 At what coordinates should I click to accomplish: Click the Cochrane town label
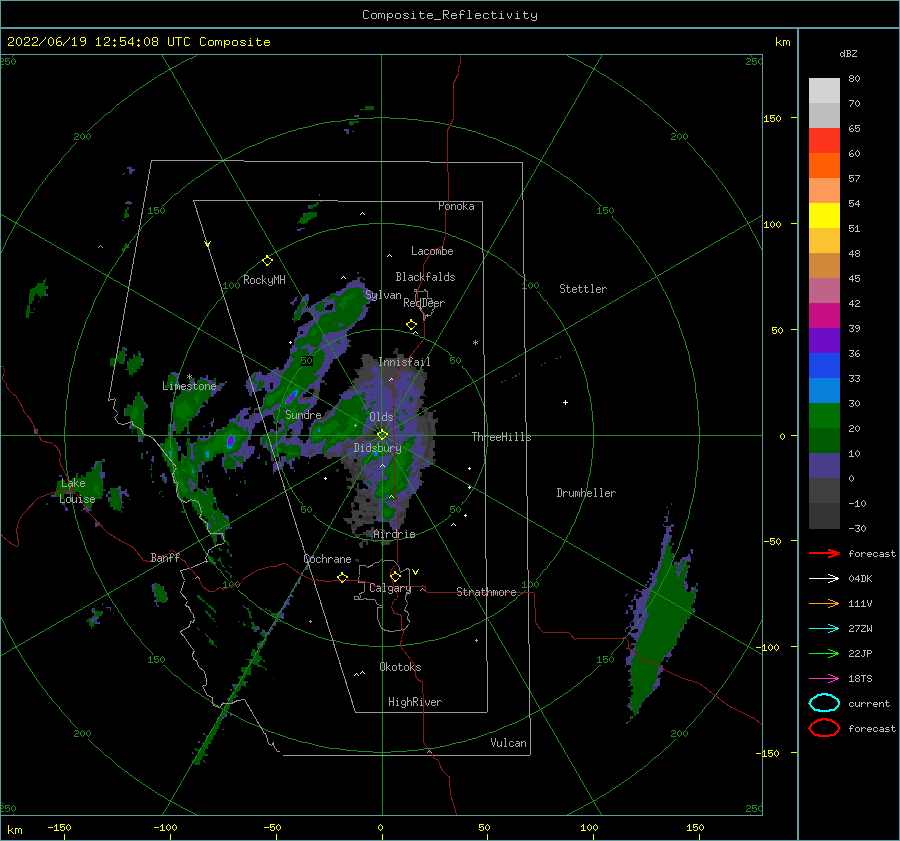point(327,559)
